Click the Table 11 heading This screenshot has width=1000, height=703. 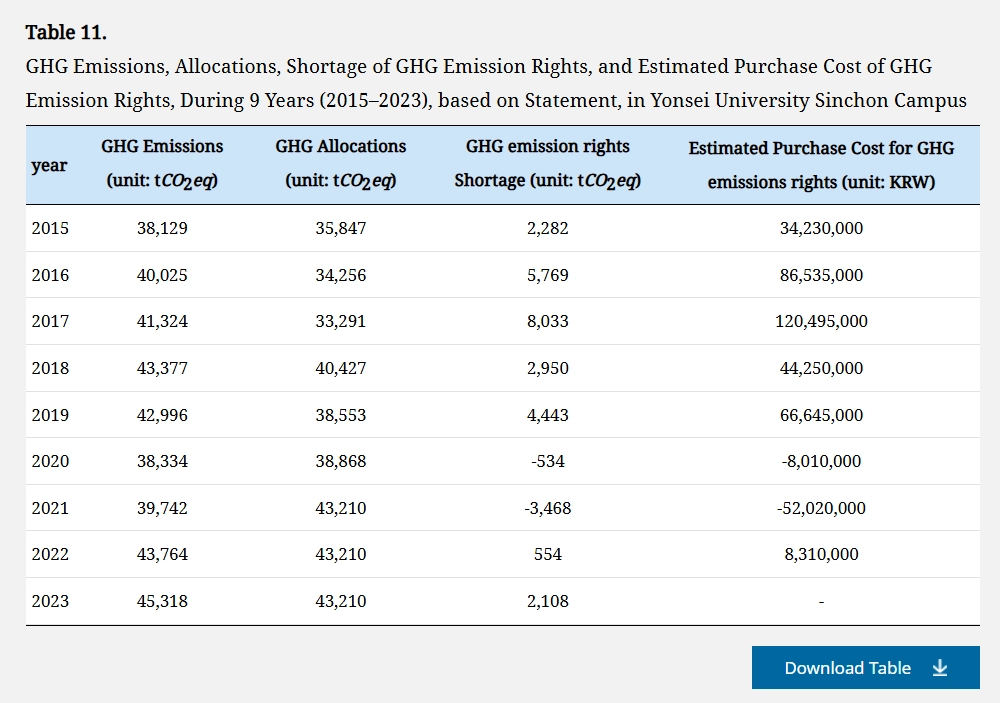pos(66,32)
